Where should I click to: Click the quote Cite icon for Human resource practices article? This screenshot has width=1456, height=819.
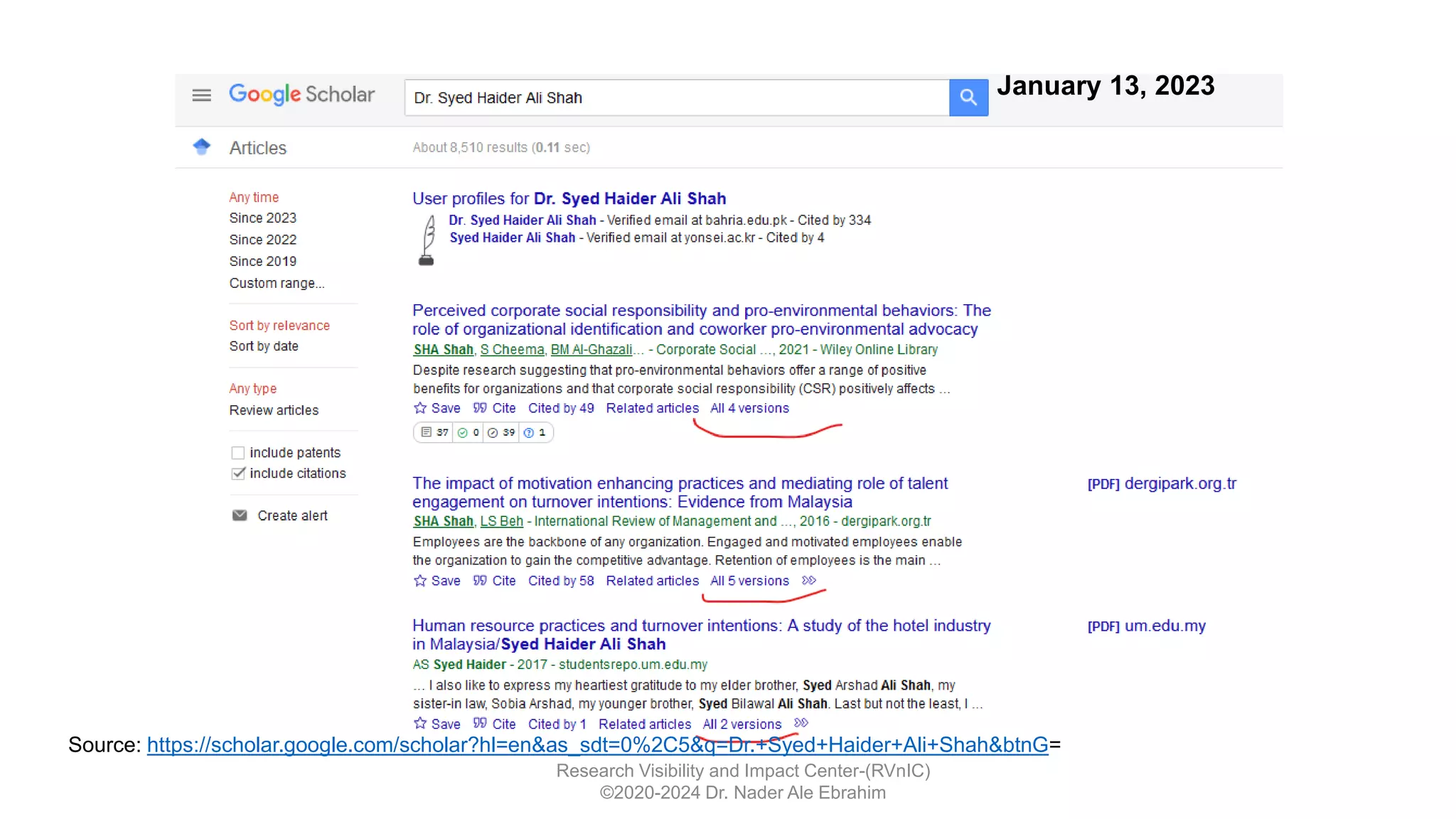pyautogui.click(x=480, y=724)
